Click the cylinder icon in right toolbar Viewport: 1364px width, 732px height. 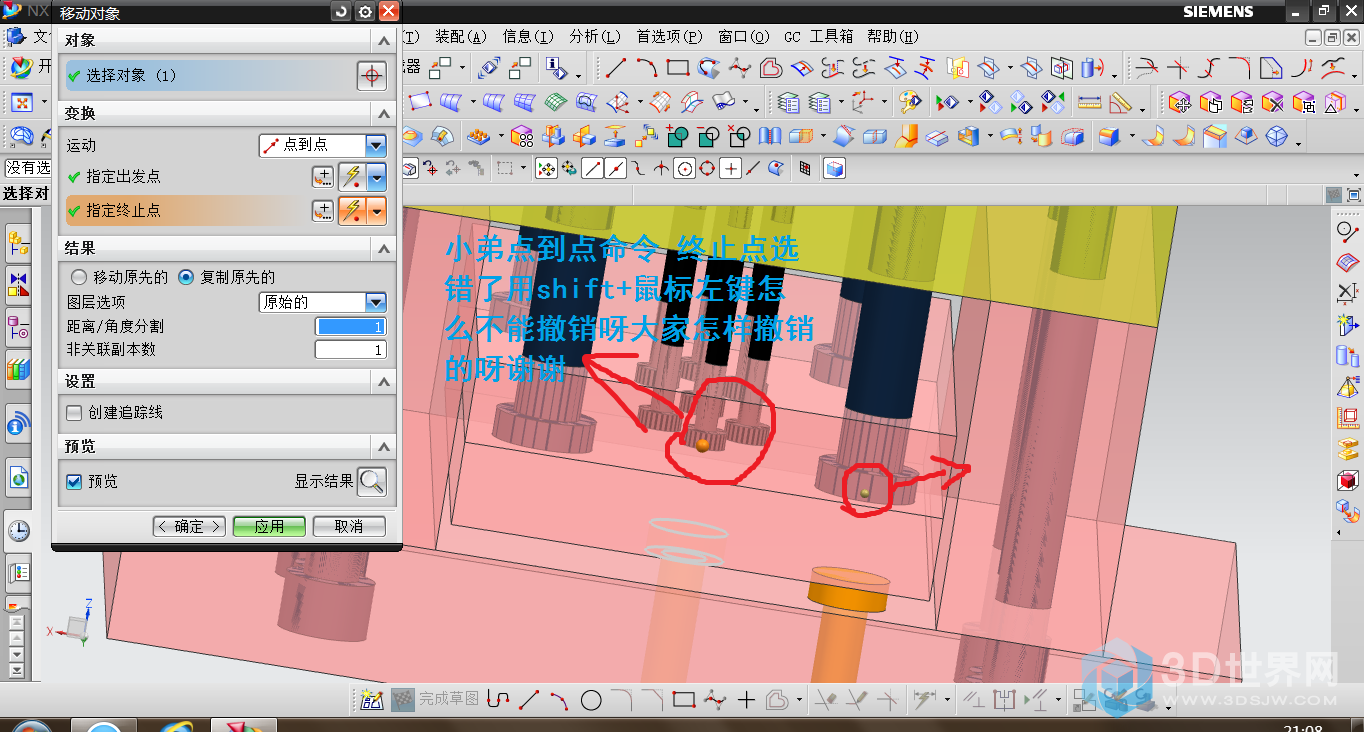1348,355
